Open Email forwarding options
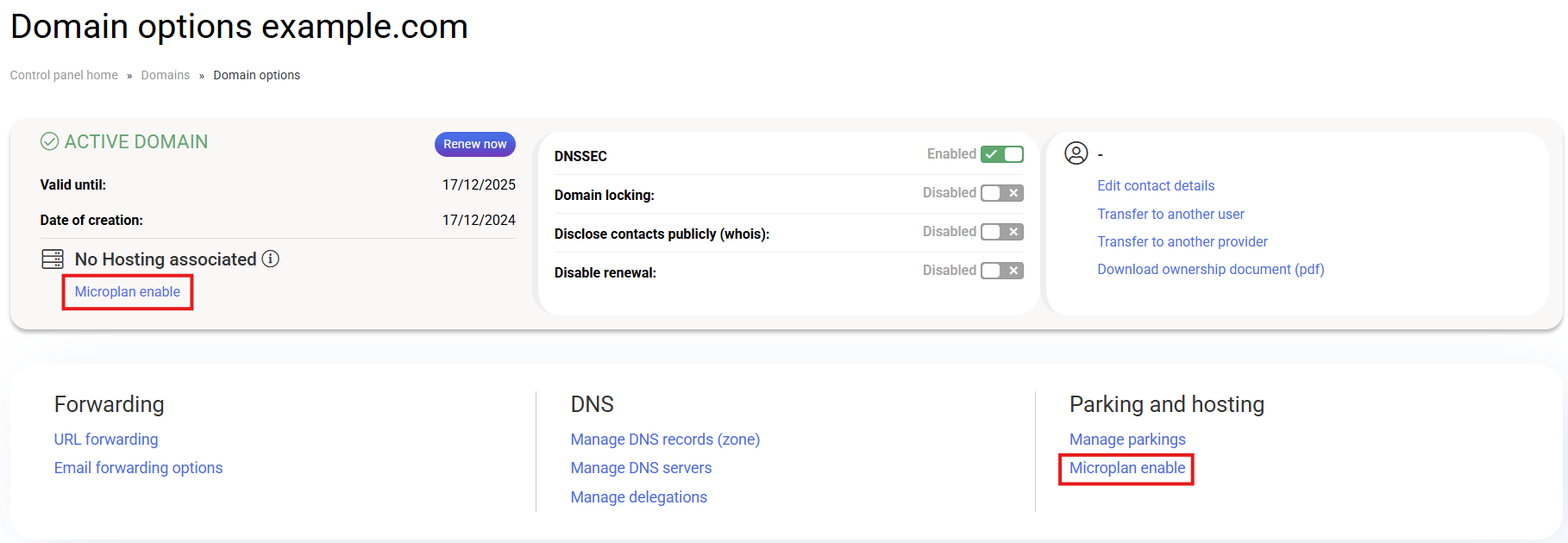 138,468
